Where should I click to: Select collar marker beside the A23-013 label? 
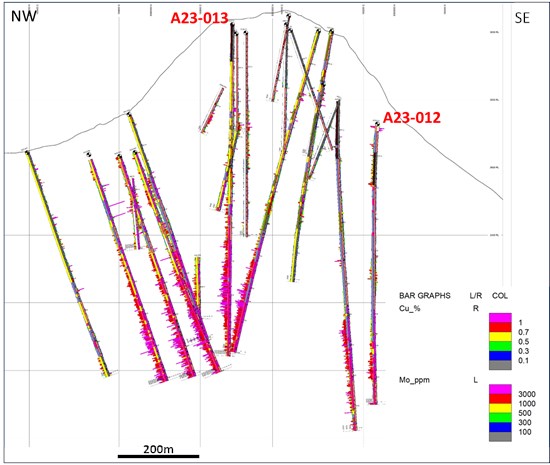click(x=232, y=24)
